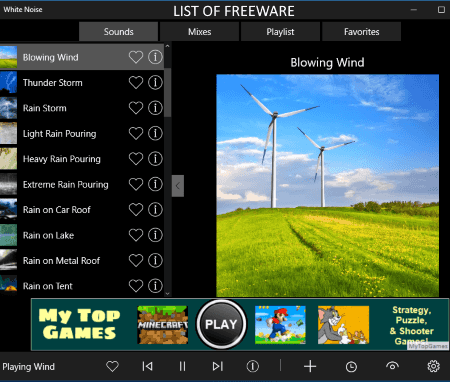Skip to the next sound
This screenshot has height=382, width=450.
[217, 366]
